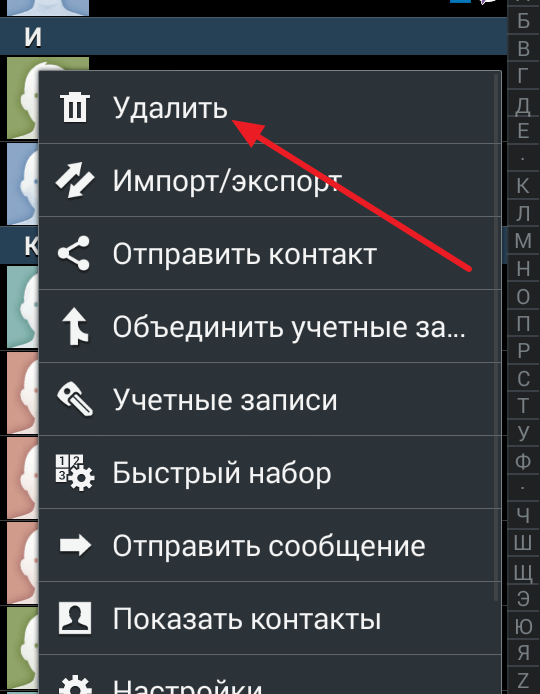Tap the trash can Delete icon
Image resolution: width=540 pixels, height=694 pixels.
coord(74,108)
